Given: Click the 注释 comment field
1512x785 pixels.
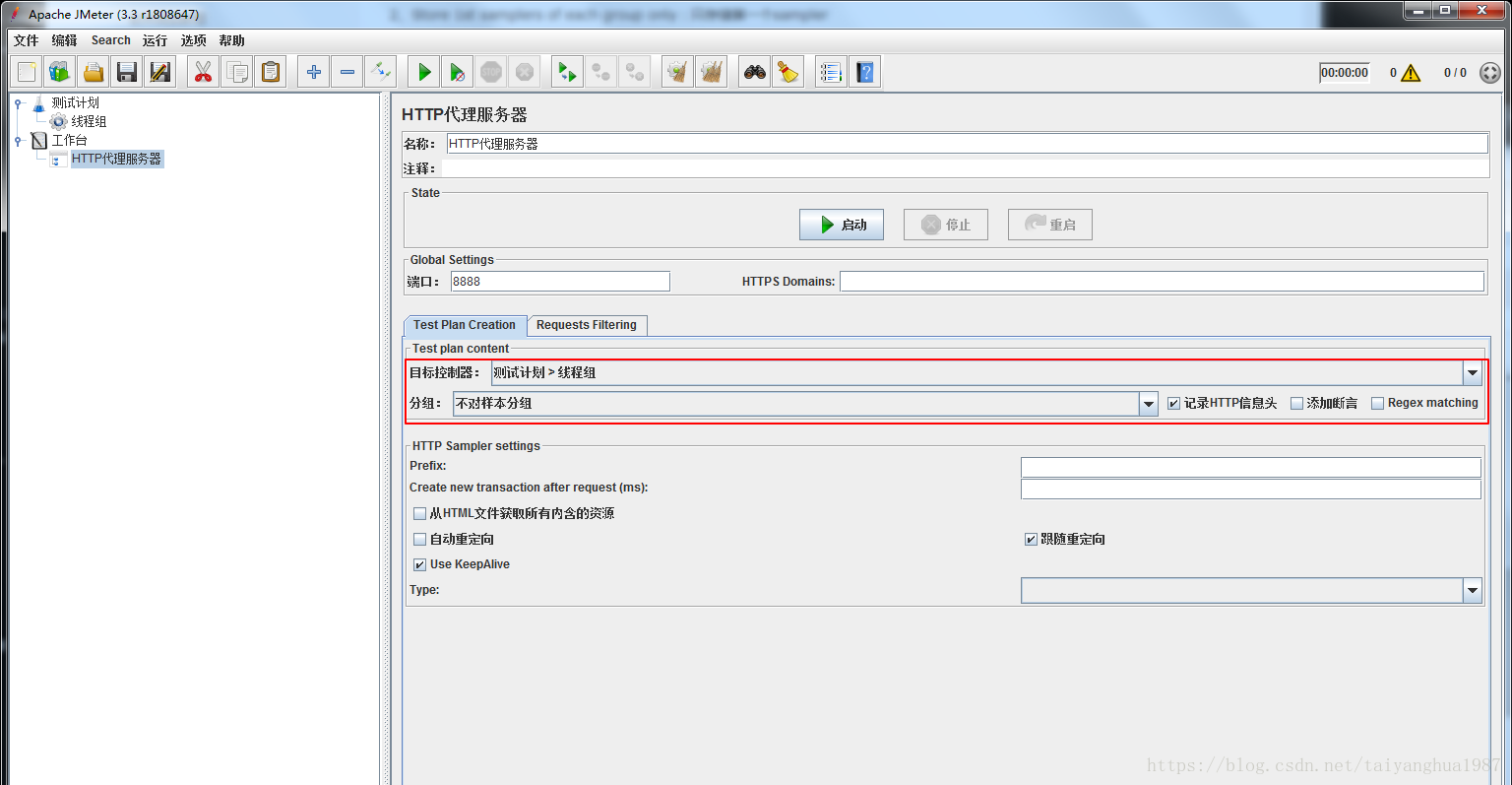Looking at the screenshot, I should (x=965, y=168).
